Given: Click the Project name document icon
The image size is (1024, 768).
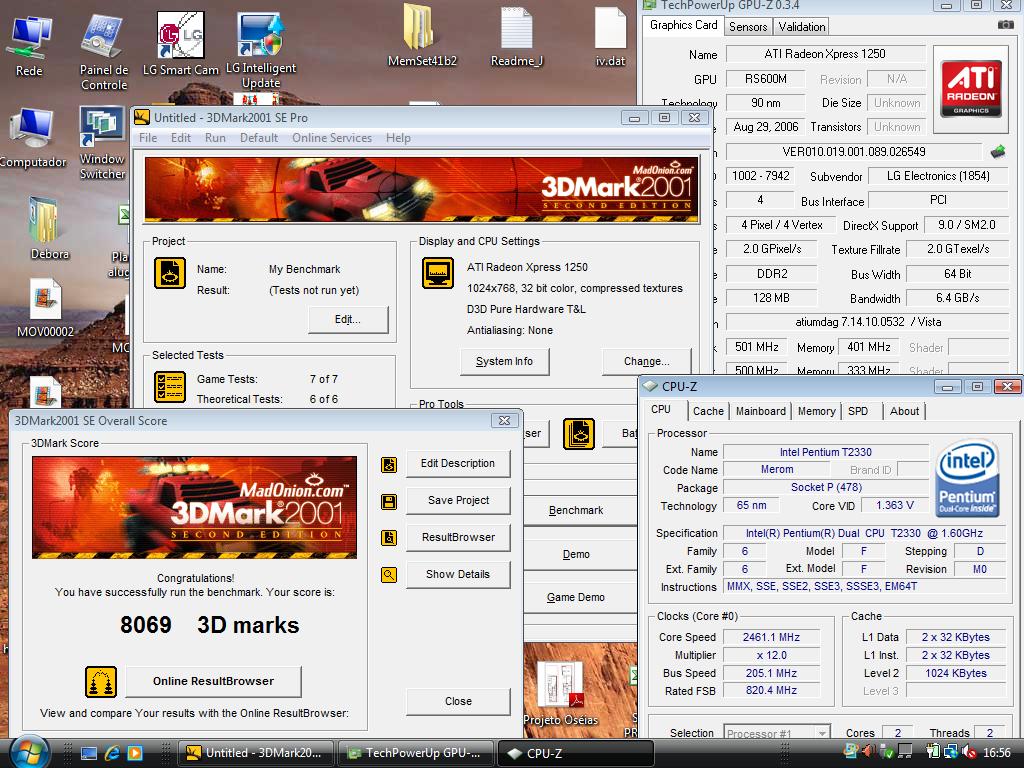Looking at the screenshot, I should pyautogui.click(x=170, y=273).
